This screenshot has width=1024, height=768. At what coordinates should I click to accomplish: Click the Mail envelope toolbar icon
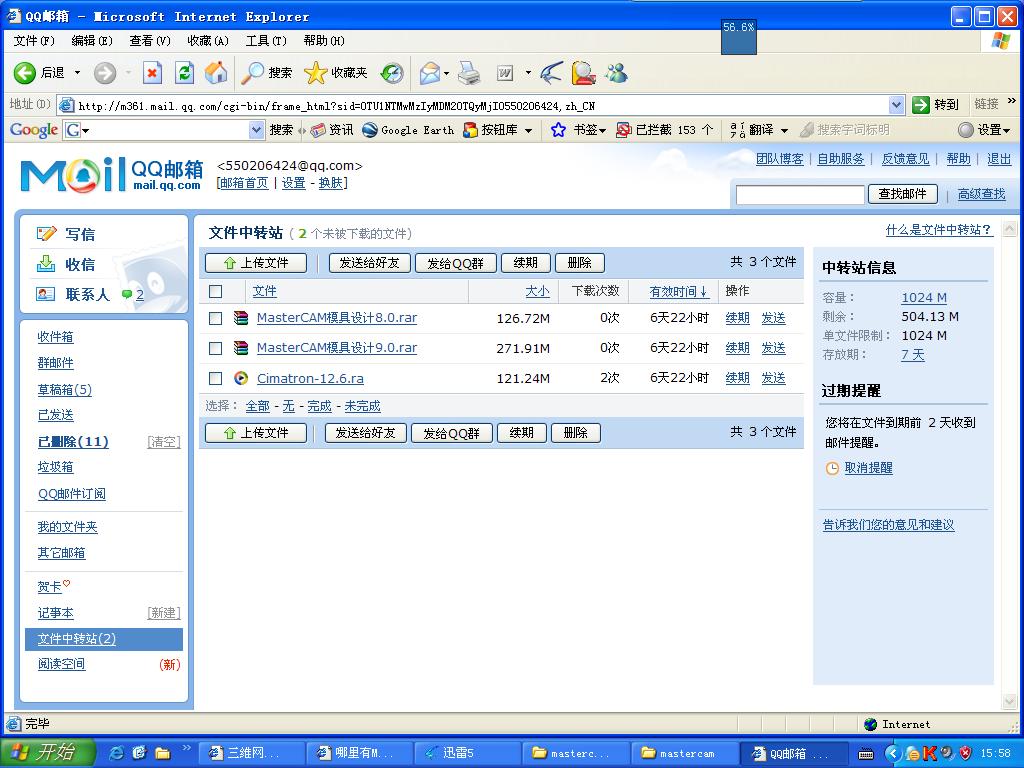[x=430, y=72]
